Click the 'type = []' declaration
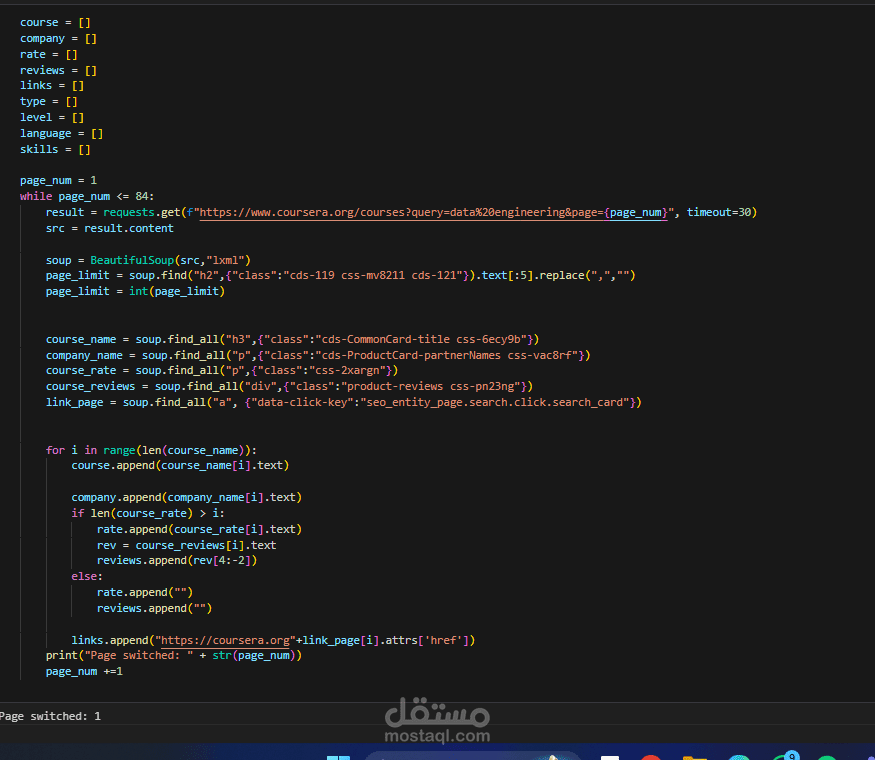 [49, 102]
